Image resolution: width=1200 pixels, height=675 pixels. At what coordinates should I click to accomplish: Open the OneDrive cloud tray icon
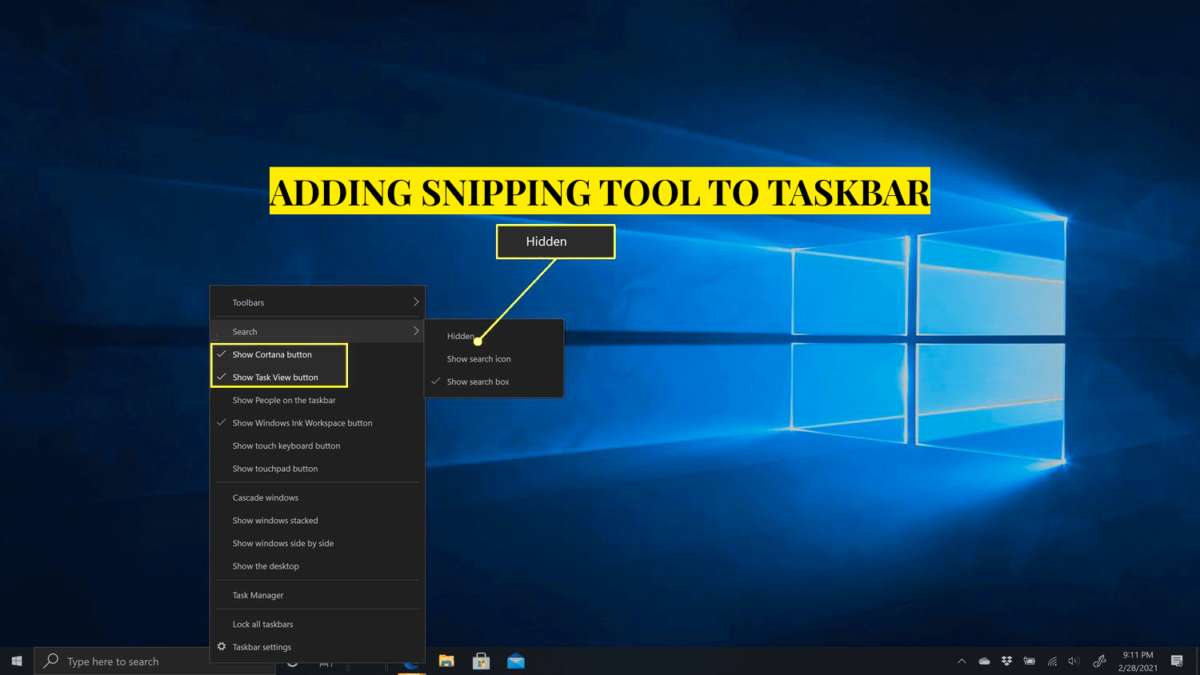point(984,661)
